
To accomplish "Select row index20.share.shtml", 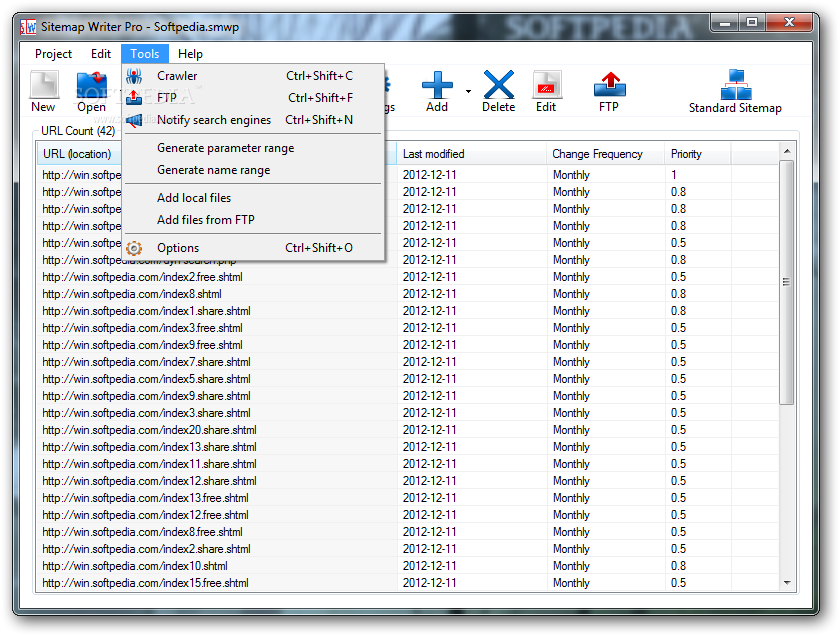I will tap(407, 430).
